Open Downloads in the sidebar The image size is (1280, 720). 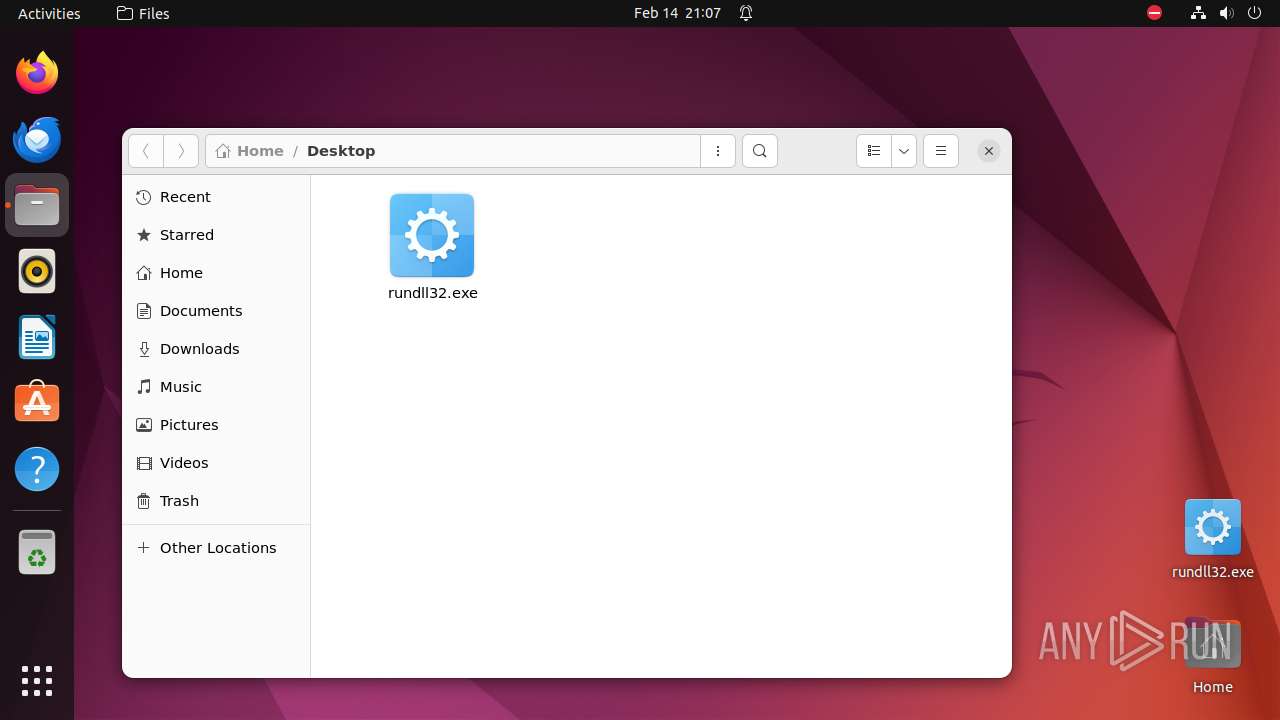click(216, 349)
